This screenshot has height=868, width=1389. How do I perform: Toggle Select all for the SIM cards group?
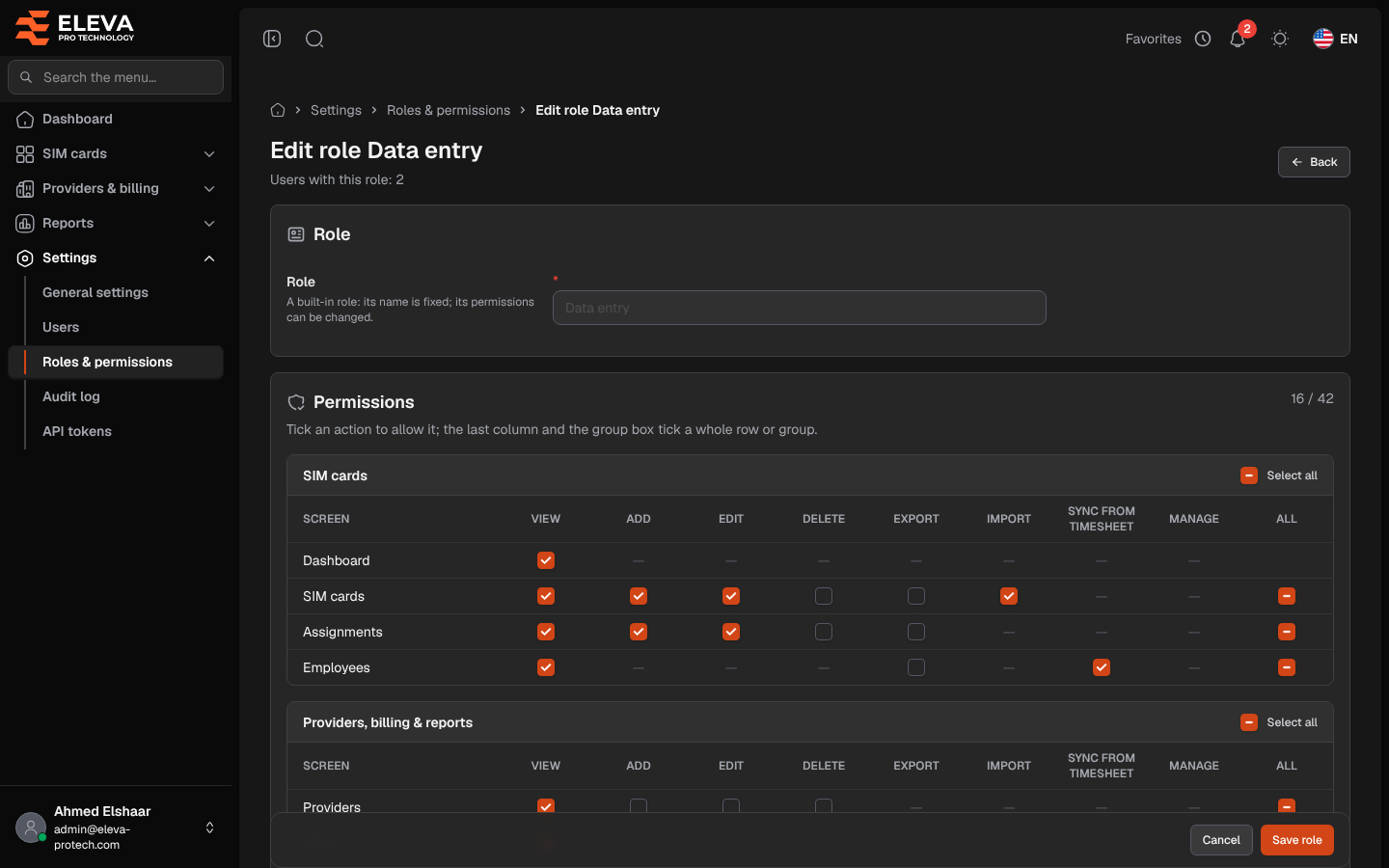tap(1249, 475)
